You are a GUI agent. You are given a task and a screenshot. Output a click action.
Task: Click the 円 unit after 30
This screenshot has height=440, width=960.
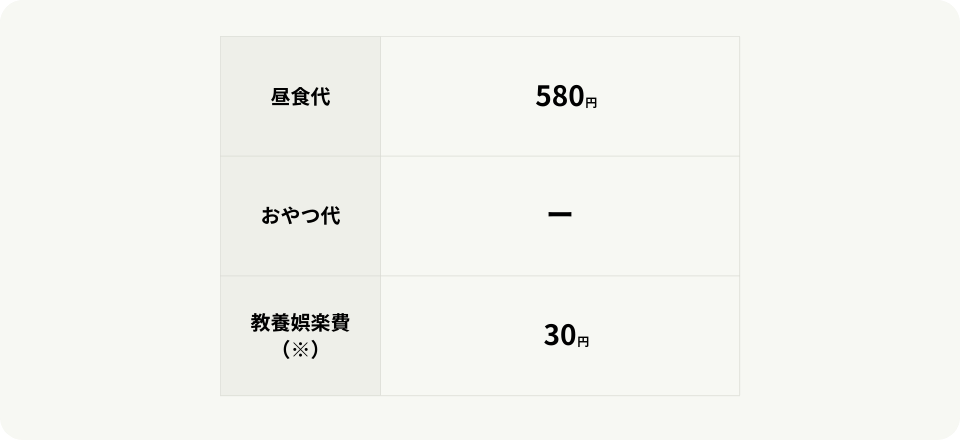[x=583, y=342]
